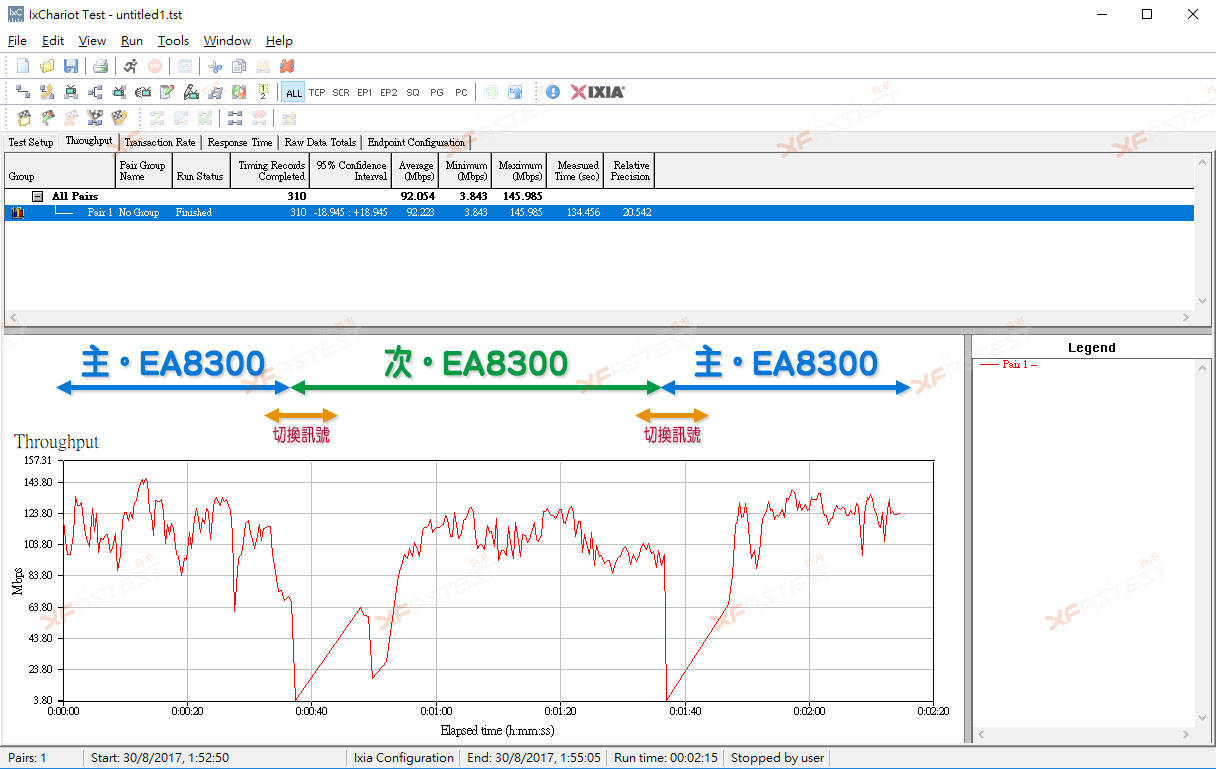
Task: Click the horizontal scrollbar right arrow
Action: click(1186, 317)
